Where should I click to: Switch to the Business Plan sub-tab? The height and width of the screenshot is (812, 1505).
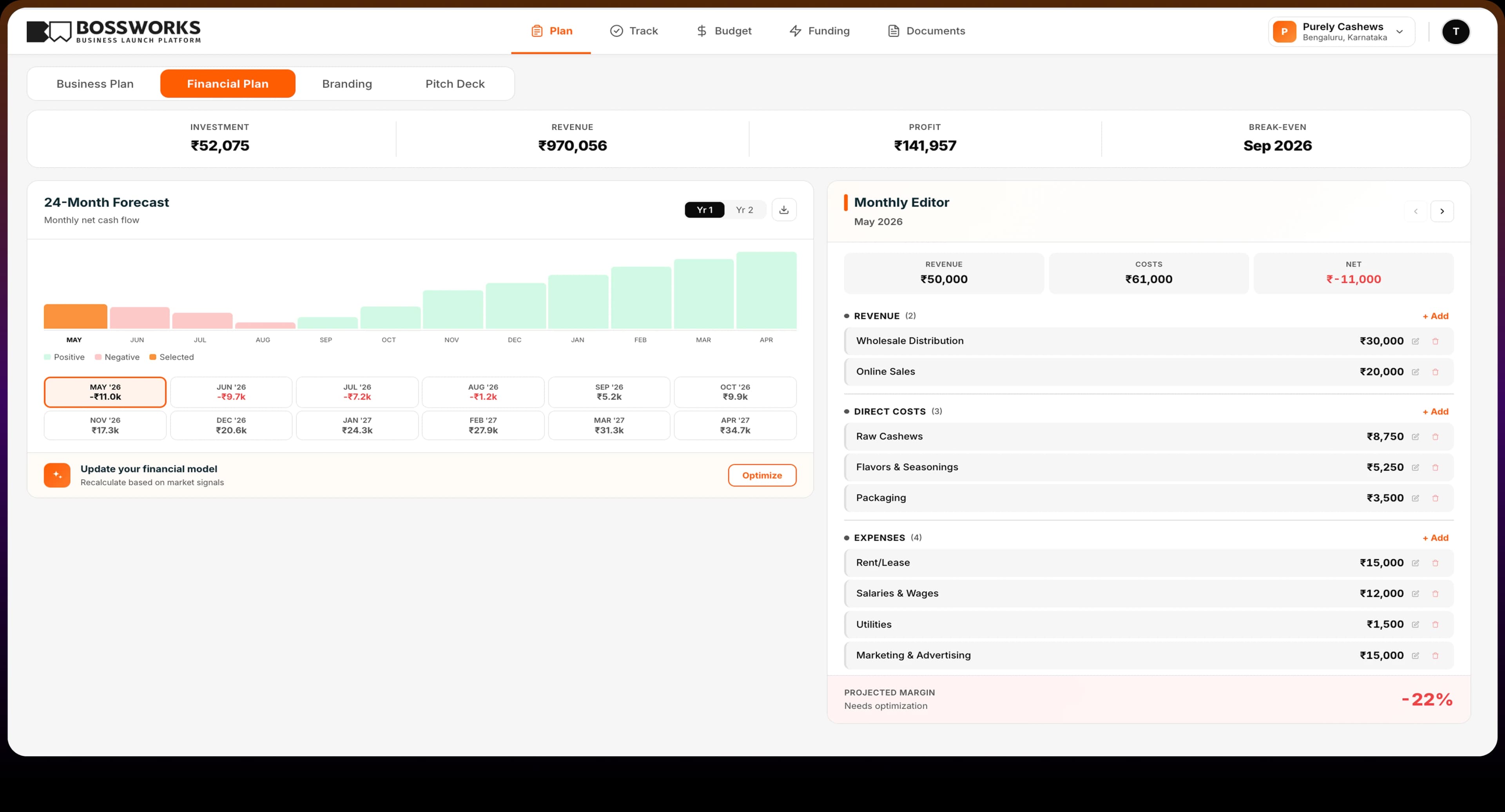click(x=95, y=83)
